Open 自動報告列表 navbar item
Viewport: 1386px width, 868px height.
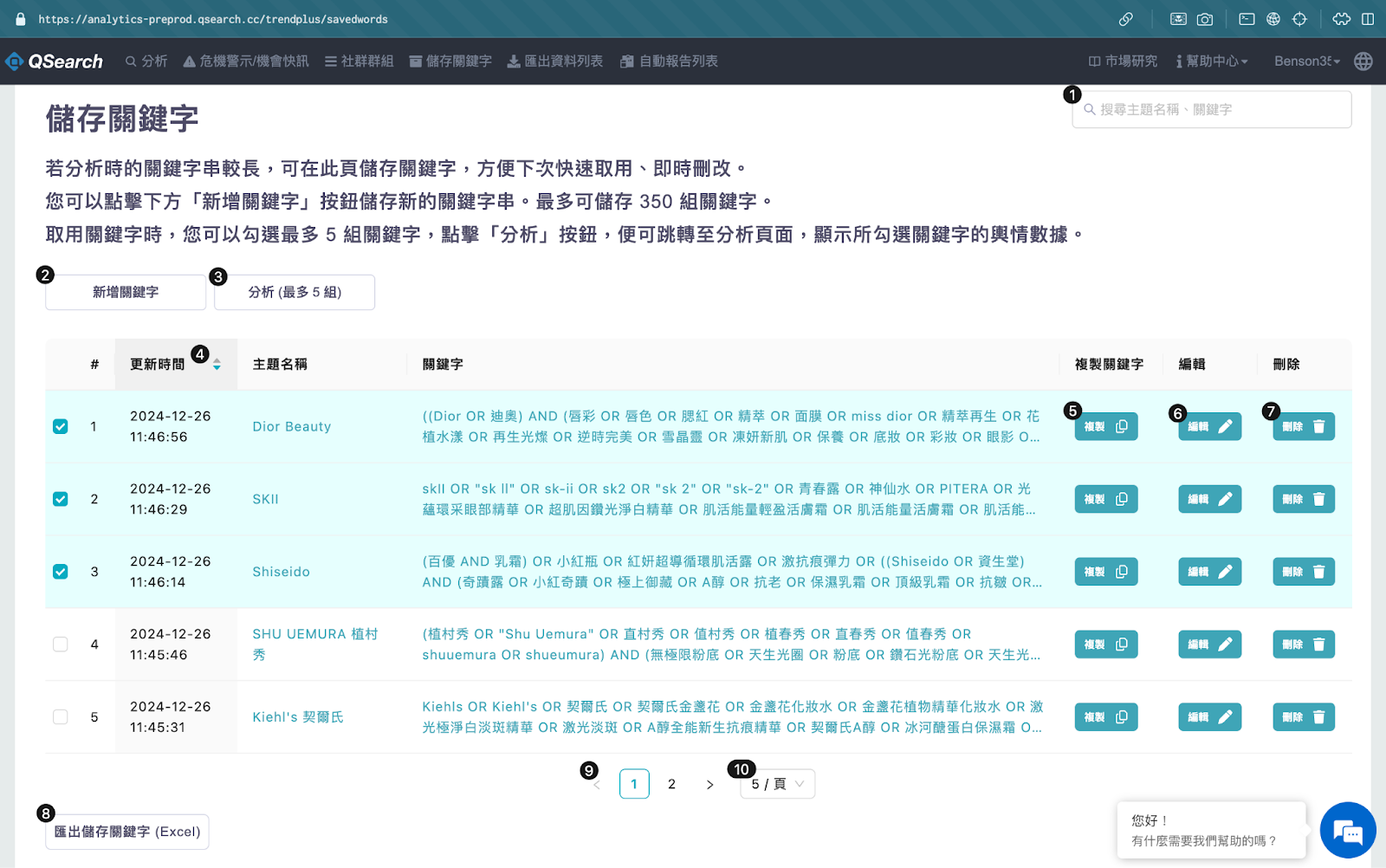669,62
